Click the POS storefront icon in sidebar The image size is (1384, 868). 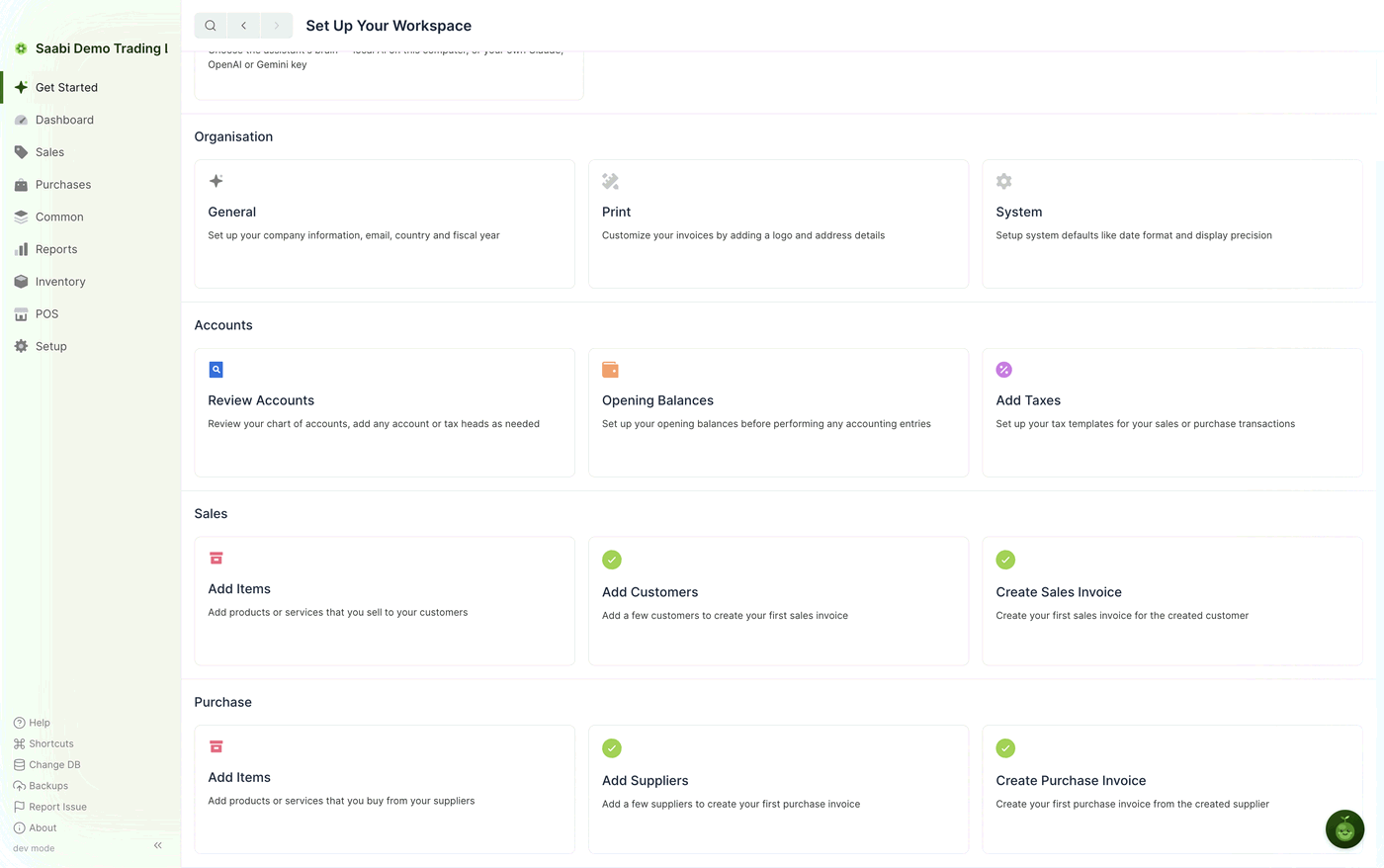coord(21,314)
